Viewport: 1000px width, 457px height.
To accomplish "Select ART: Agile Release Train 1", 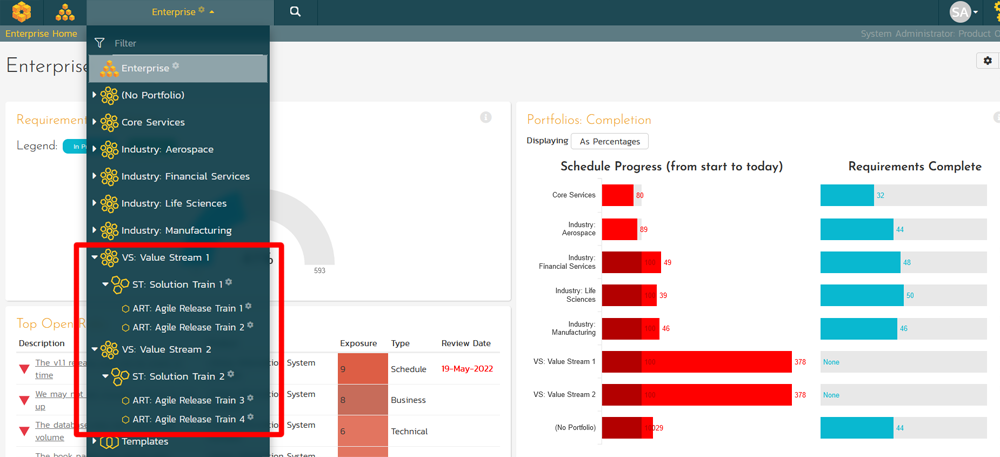I will click(x=188, y=308).
